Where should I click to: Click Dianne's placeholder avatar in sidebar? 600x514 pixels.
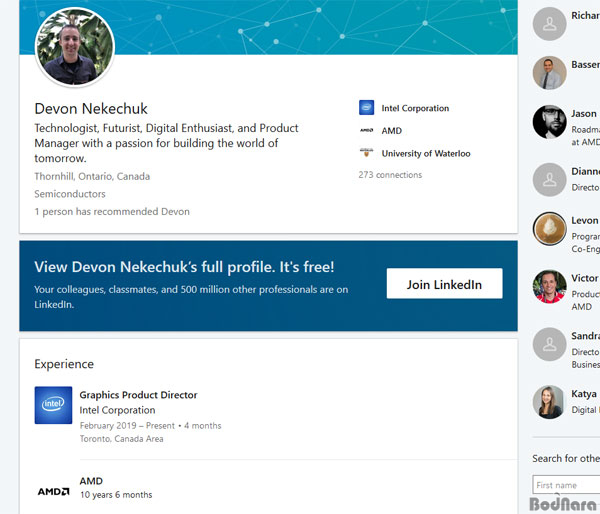[x=549, y=179]
